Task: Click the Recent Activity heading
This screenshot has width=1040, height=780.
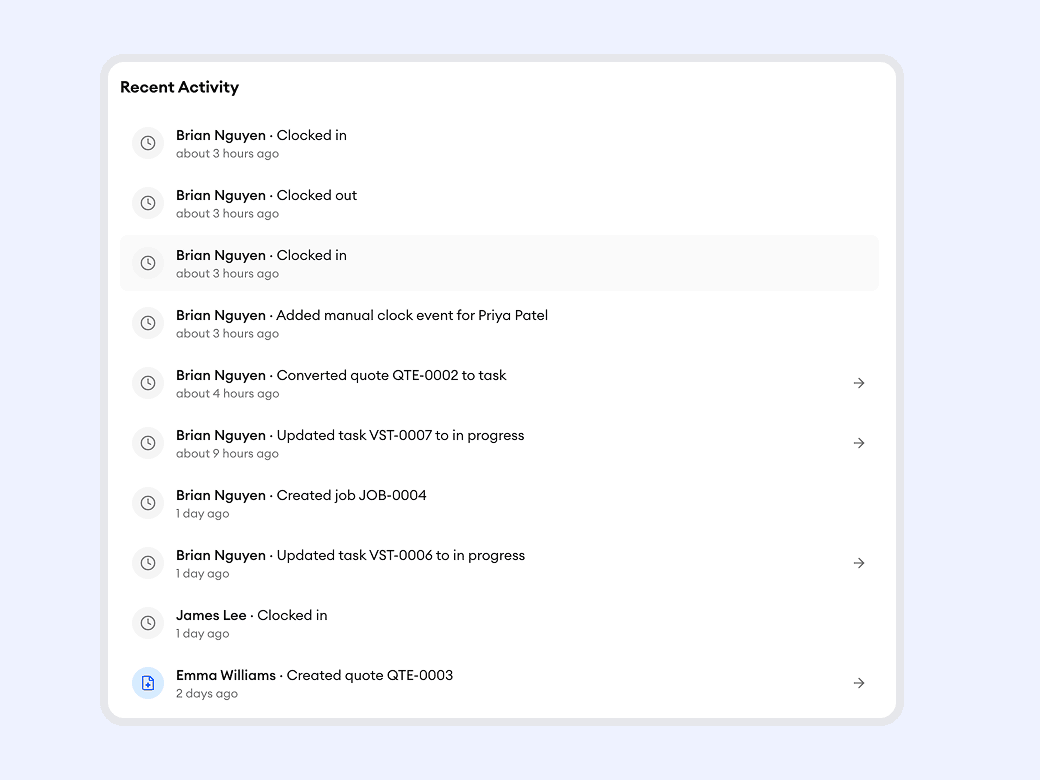Action: [179, 87]
